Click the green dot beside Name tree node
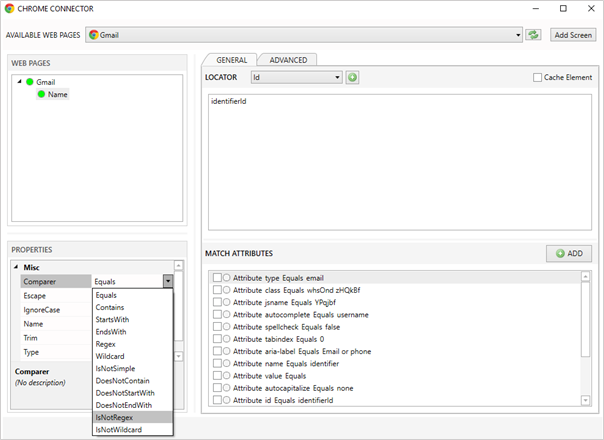The image size is (604, 440). pyautogui.click(x=42, y=94)
